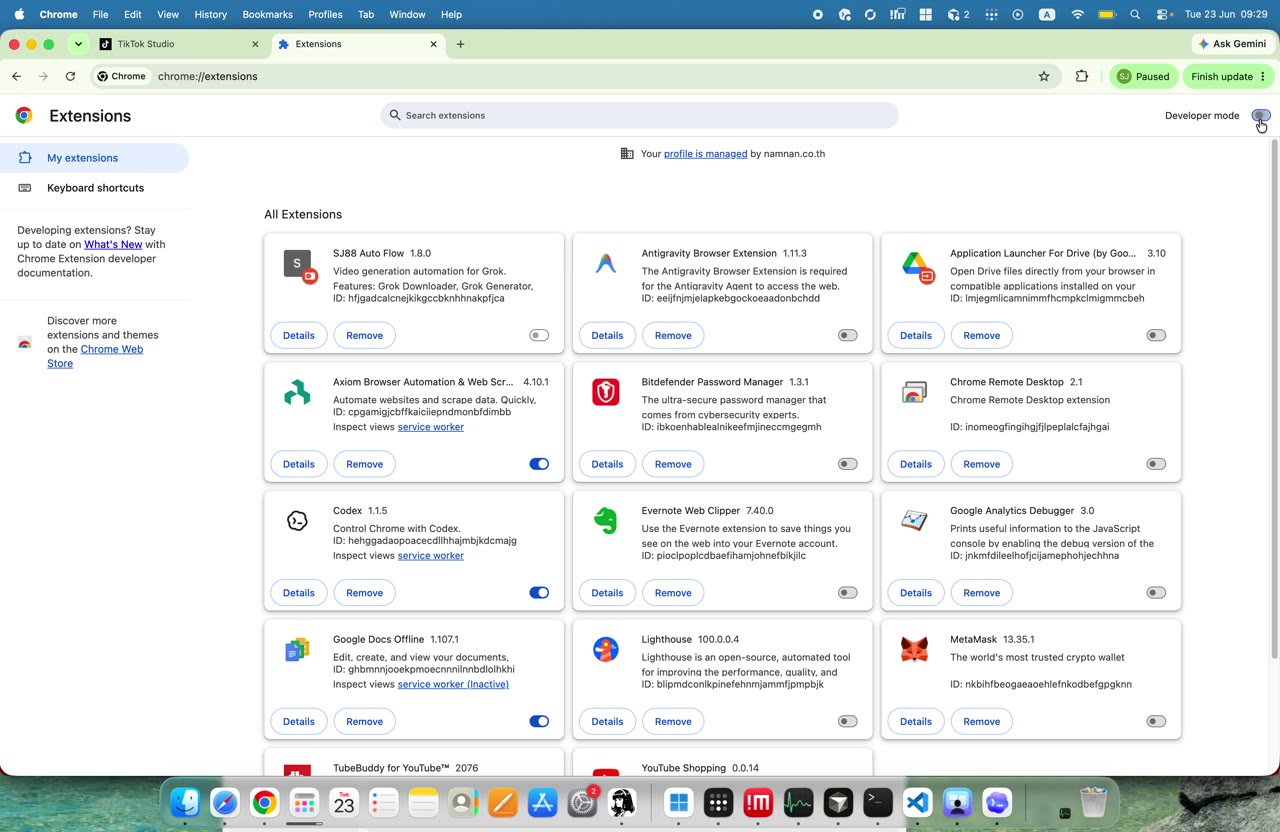
Task: Toggle Developer mode switch
Action: 1261,115
